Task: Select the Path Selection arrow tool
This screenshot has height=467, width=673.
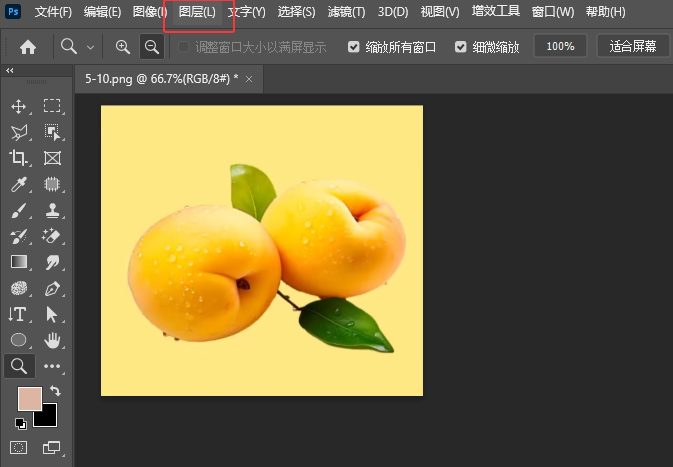Action: pyautogui.click(x=52, y=314)
